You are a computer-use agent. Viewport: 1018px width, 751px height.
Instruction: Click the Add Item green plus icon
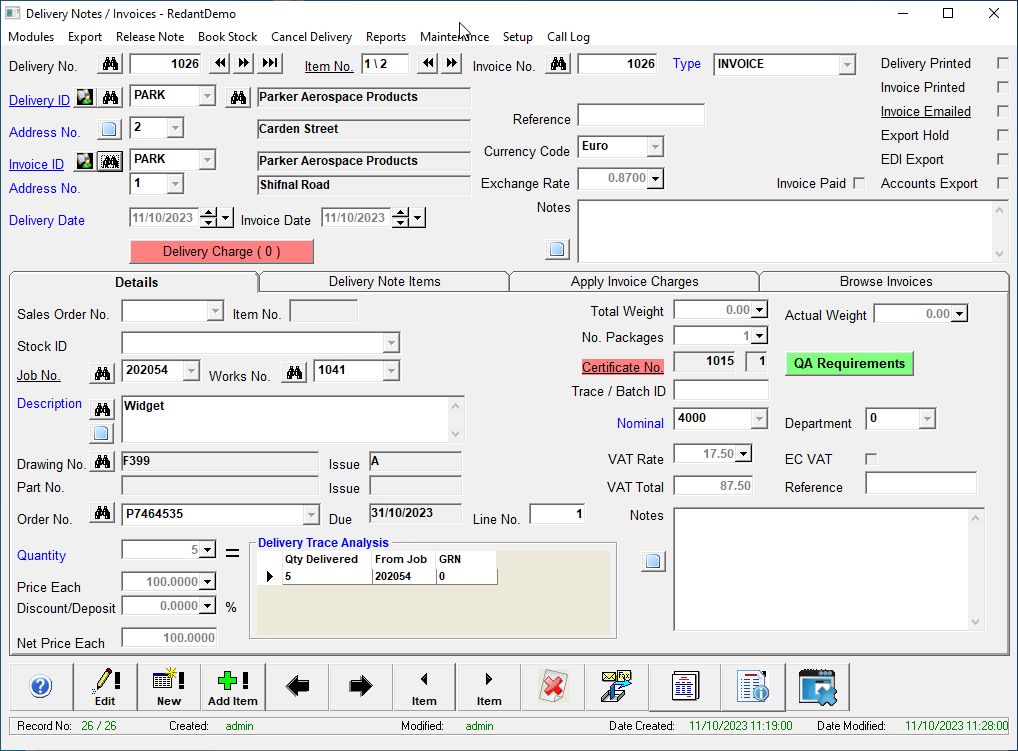click(232, 685)
